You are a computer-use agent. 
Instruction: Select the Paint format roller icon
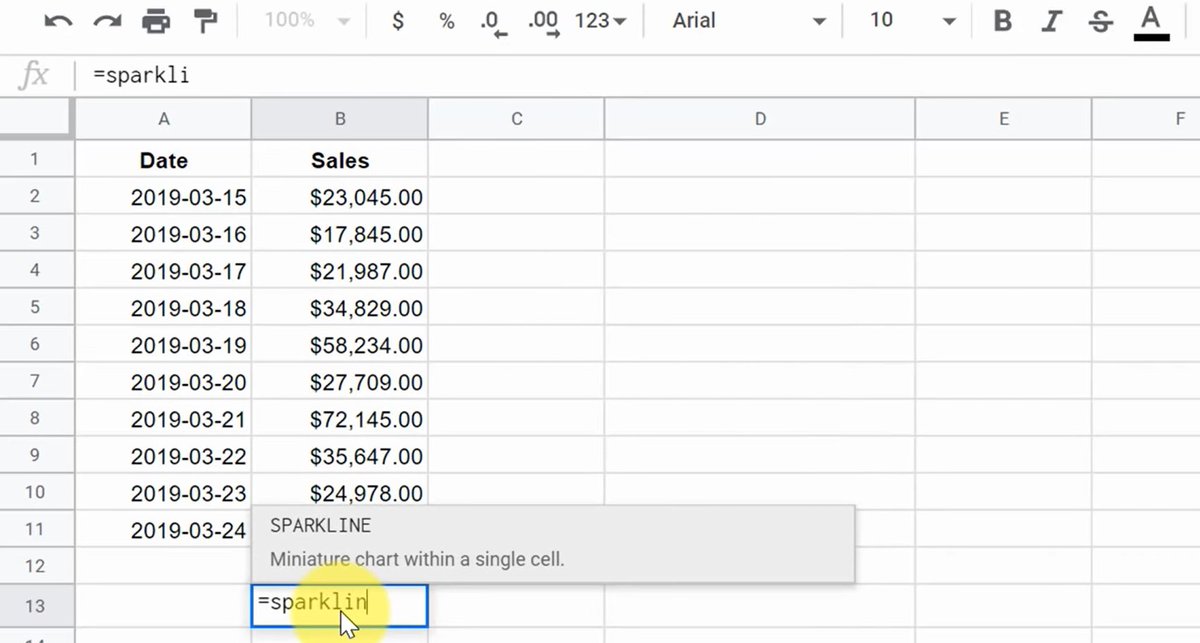[205, 21]
